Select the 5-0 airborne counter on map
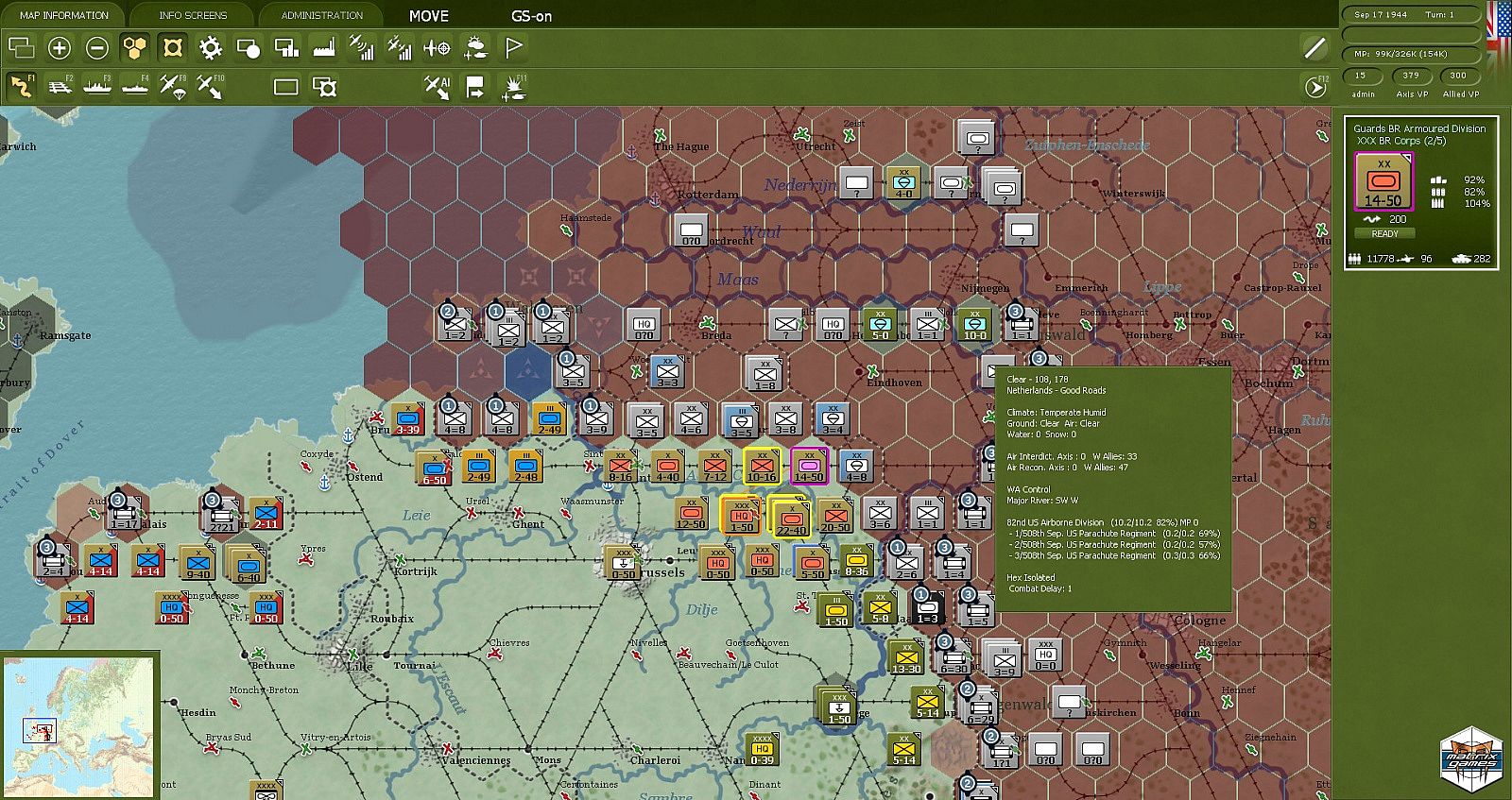 pos(880,323)
